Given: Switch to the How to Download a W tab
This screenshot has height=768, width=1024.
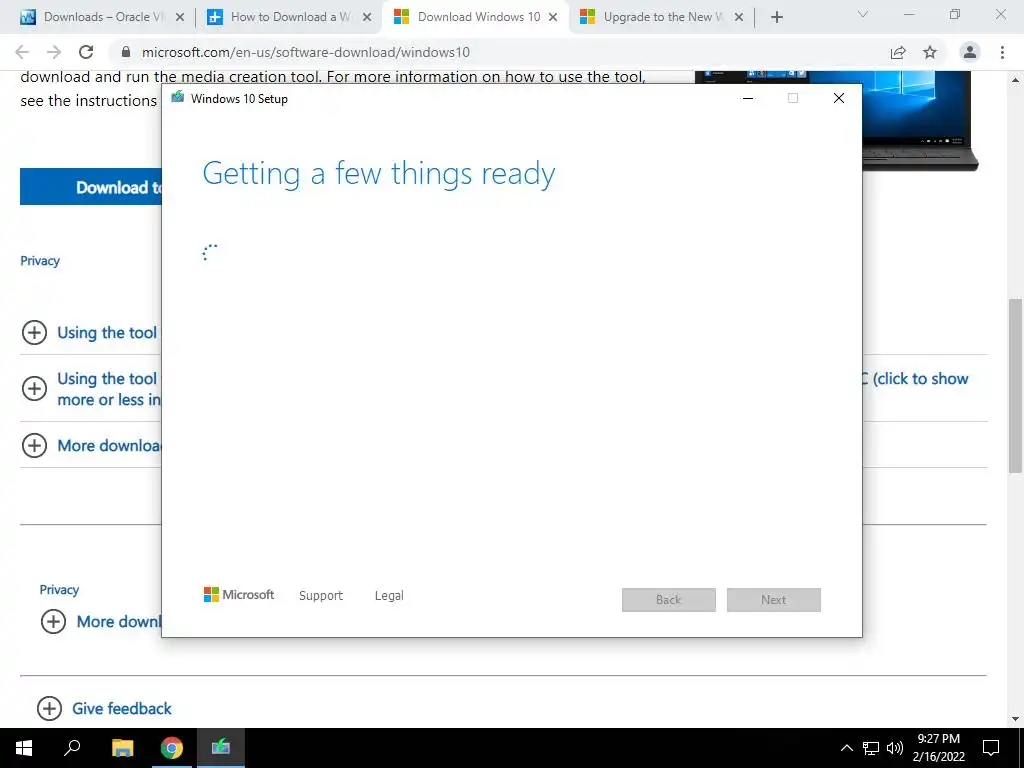Looking at the screenshot, I should pos(289,17).
